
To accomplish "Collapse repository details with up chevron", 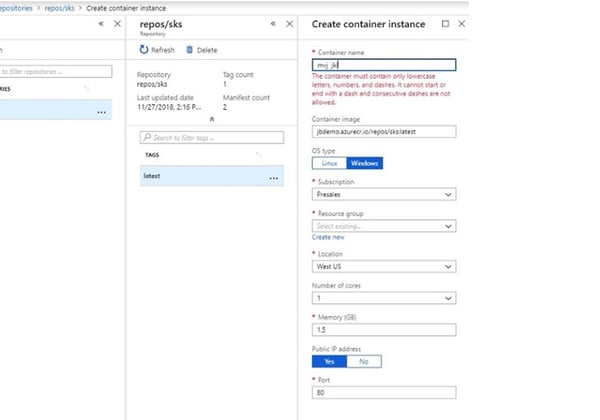I will pyautogui.click(x=212, y=119).
